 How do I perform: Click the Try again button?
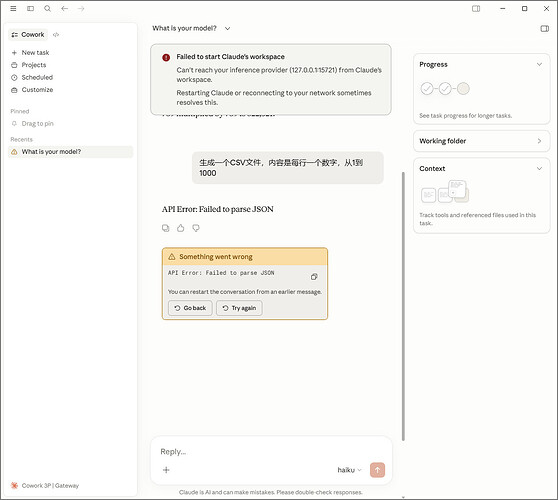[239, 308]
